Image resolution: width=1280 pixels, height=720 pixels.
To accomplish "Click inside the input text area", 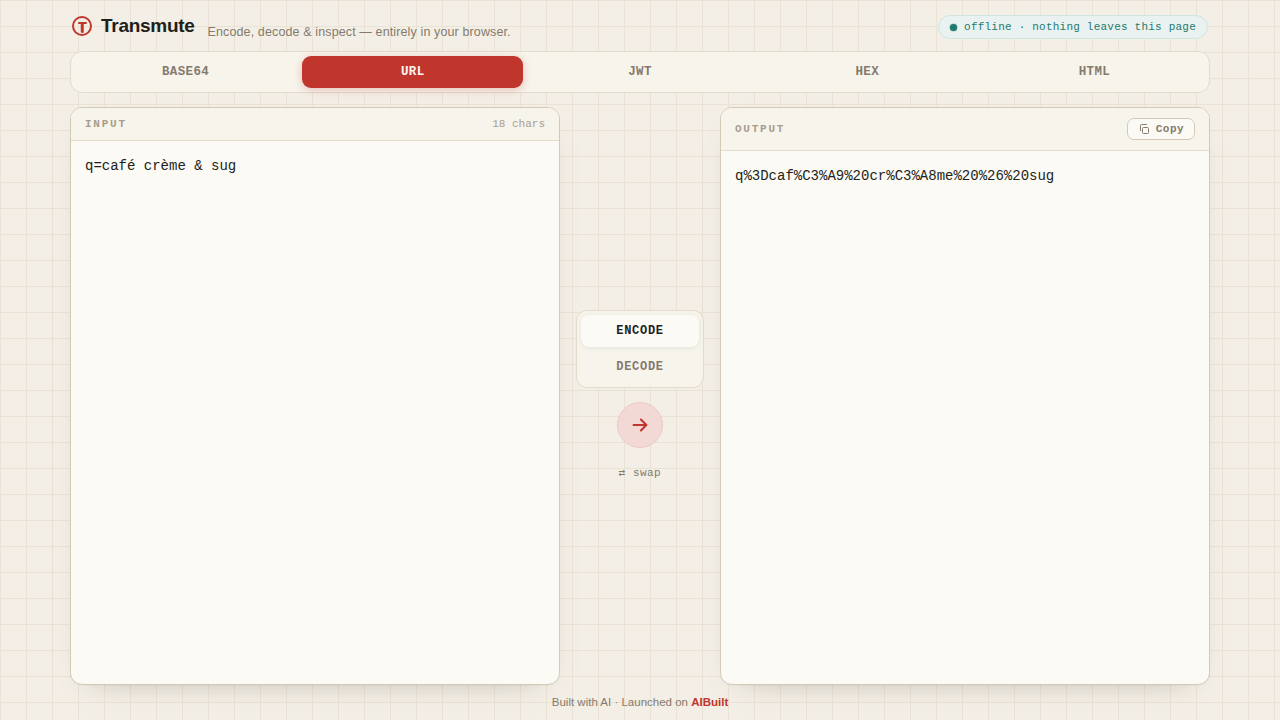I will (315, 412).
